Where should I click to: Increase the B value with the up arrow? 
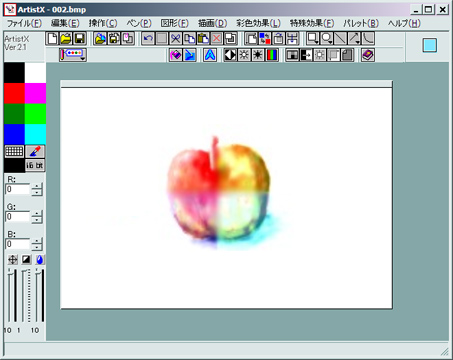(37, 241)
